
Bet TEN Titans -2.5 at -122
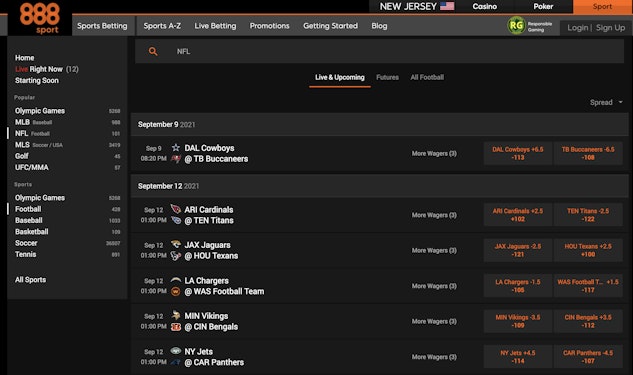588,215
